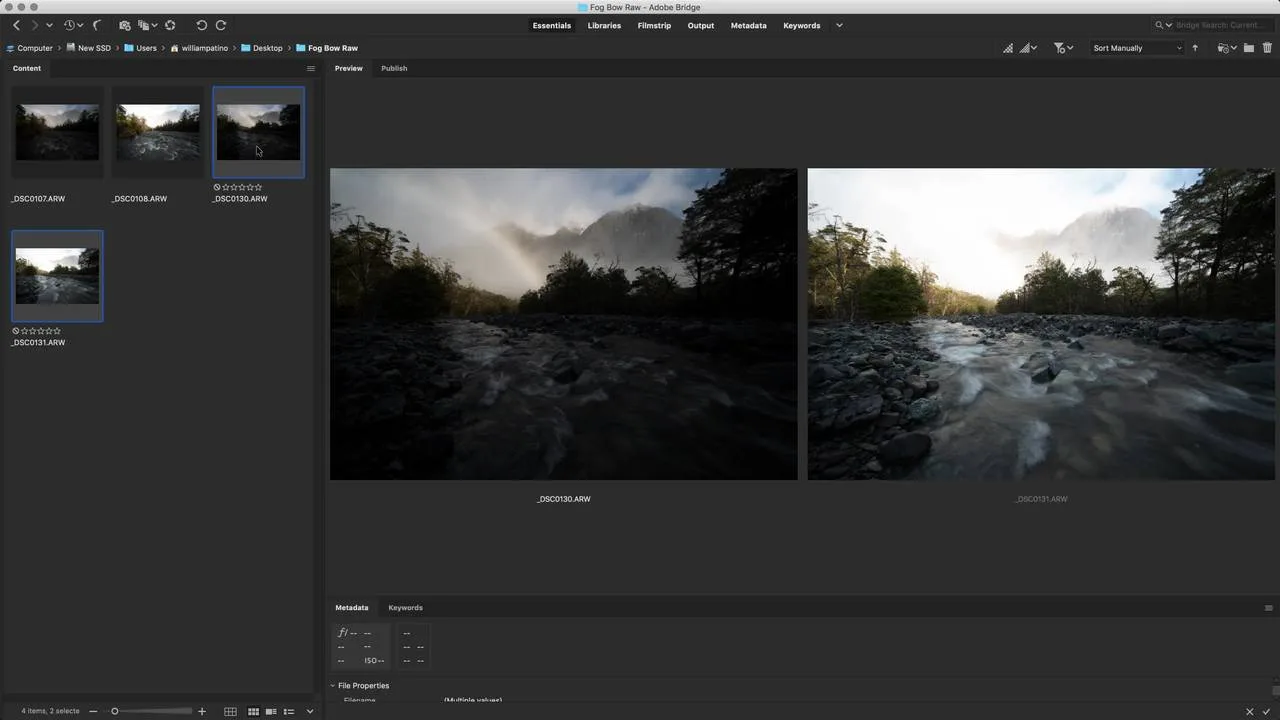1280x720 pixels.
Task: Open in Camera Raw aperture icon
Action: click(x=170, y=25)
